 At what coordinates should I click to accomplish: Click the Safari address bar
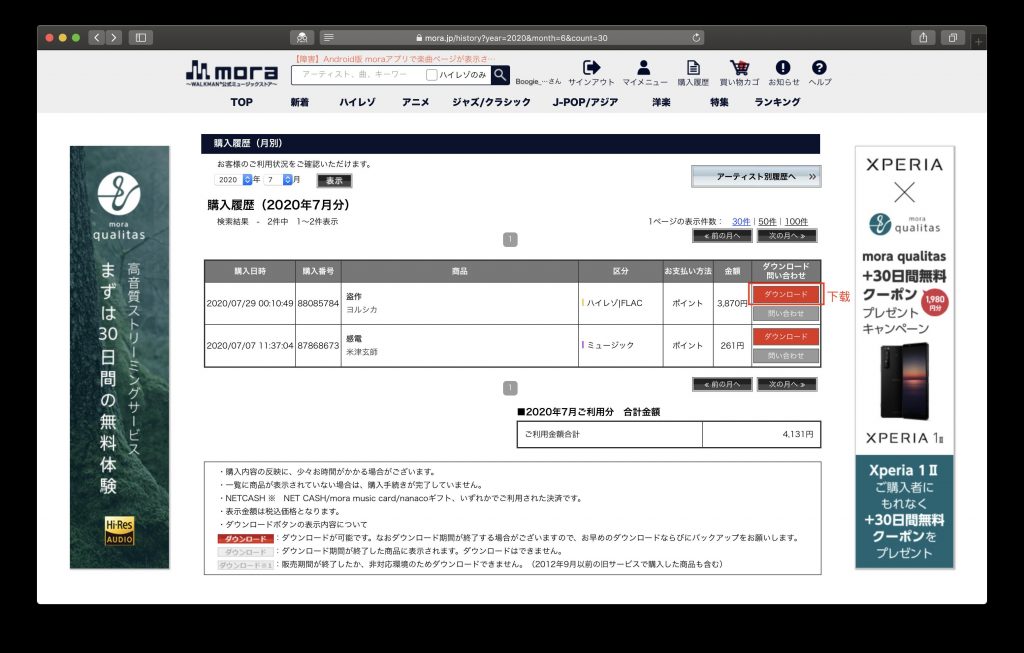[x=513, y=38]
